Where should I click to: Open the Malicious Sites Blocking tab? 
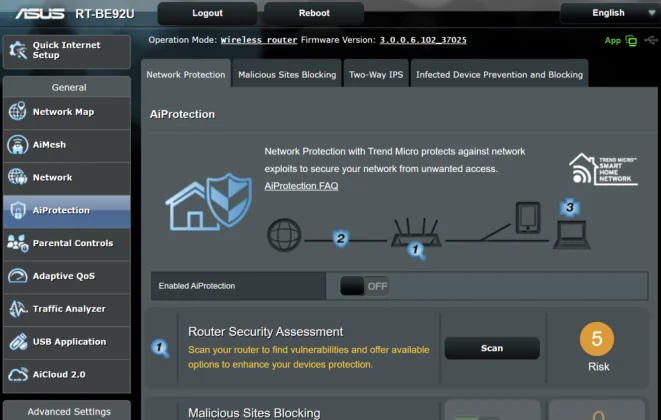pos(287,75)
